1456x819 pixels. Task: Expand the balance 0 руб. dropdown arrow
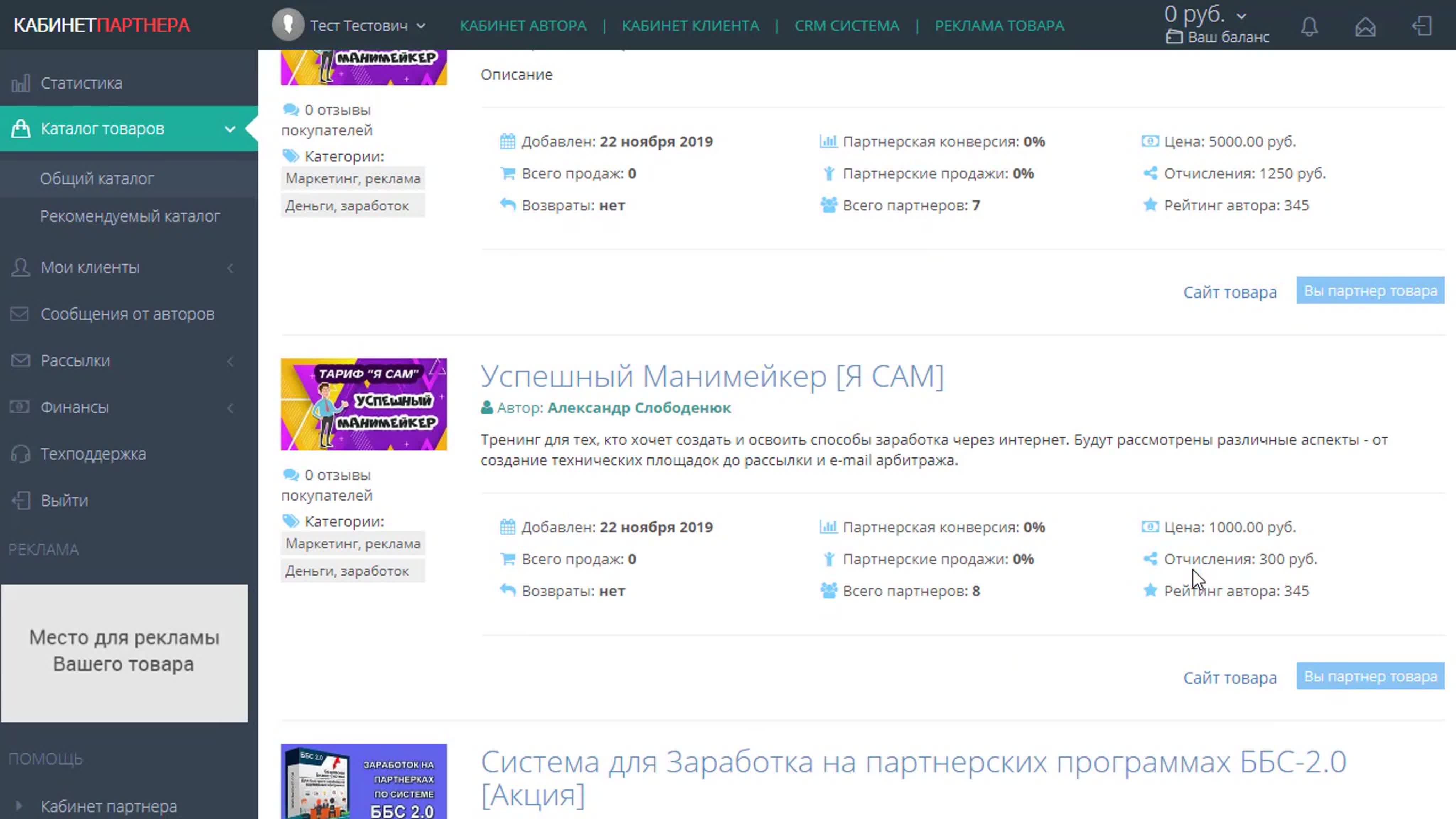[1241, 16]
